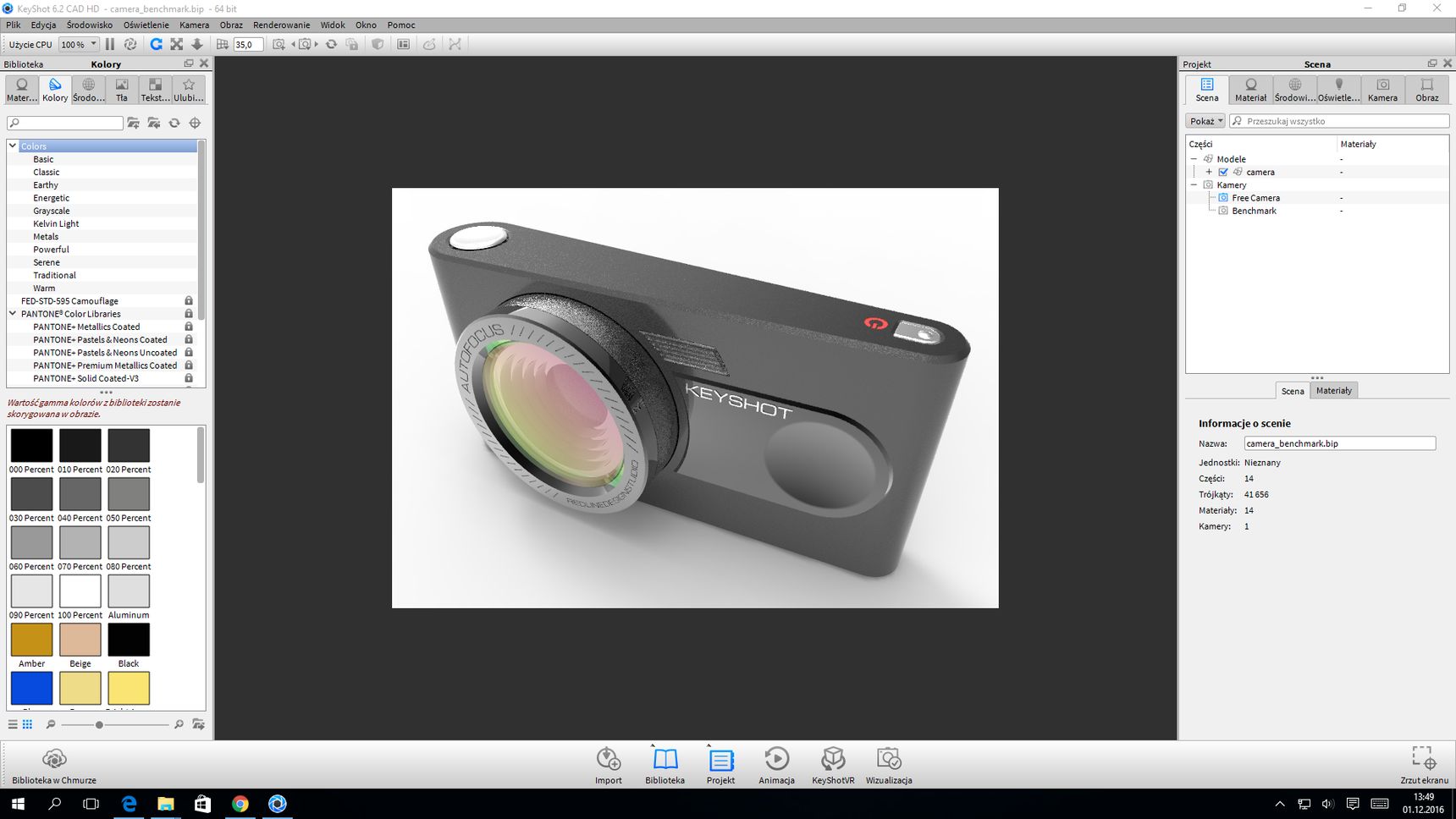Screen dimensions: 1456x819
Task: Click the reset camera icon
Action: pos(331,44)
